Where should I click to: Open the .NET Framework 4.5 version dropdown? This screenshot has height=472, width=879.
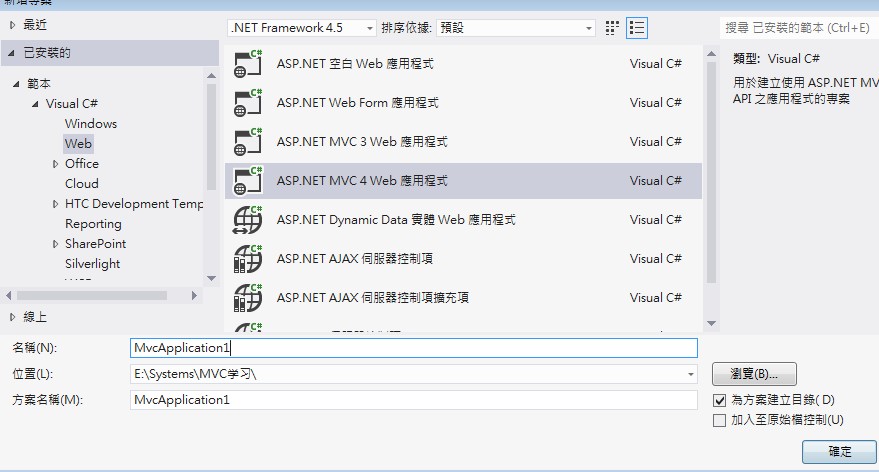(x=302, y=28)
